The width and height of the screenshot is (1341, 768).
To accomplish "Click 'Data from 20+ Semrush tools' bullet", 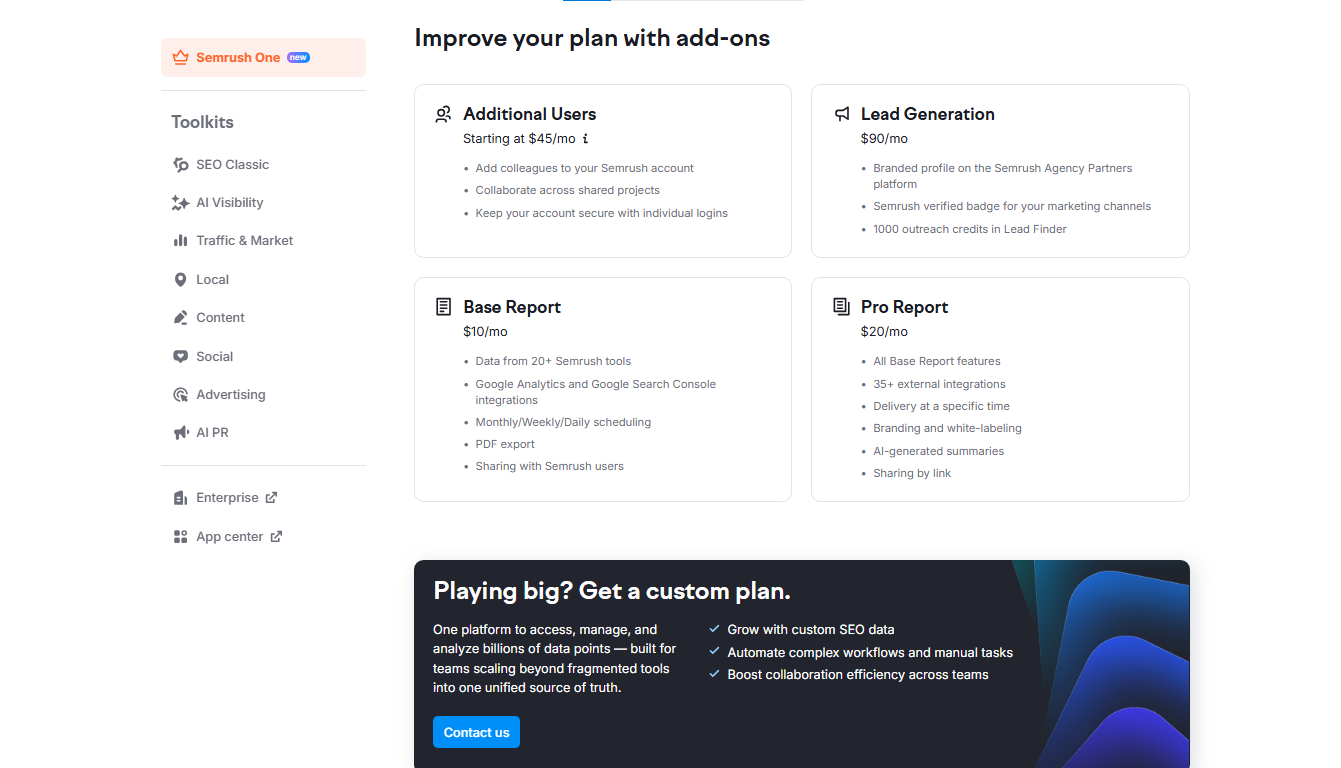I will tap(553, 361).
